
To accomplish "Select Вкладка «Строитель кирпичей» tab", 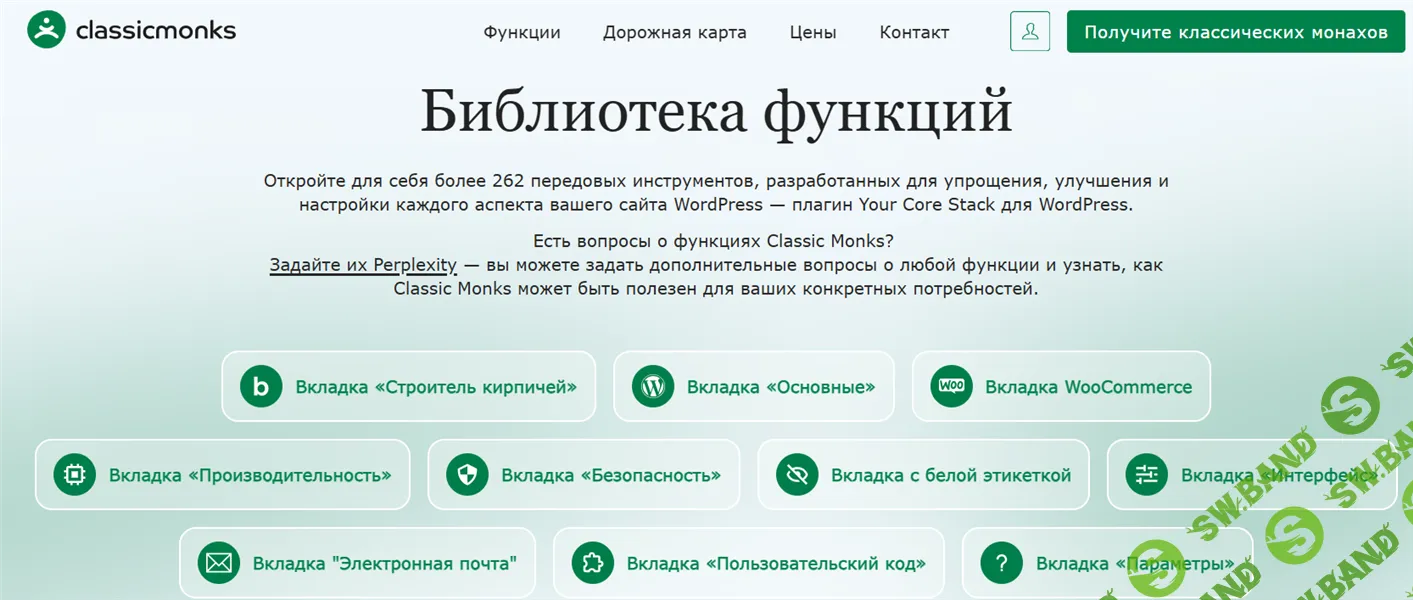I will (409, 386).
